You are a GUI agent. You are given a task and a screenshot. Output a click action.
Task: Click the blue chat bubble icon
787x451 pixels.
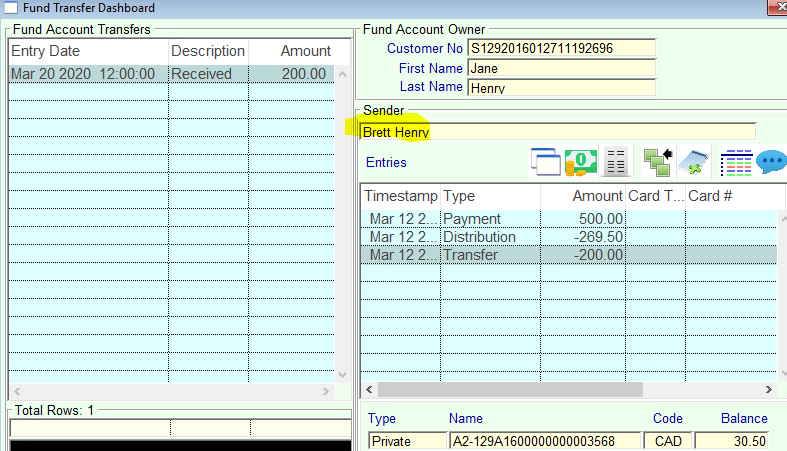pos(771,162)
